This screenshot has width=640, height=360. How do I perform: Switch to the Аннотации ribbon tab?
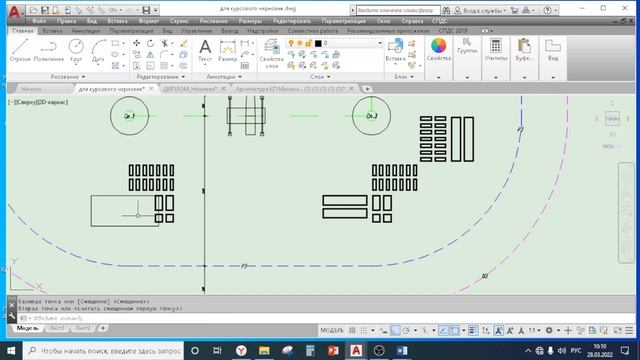click(x=86, y=31)
